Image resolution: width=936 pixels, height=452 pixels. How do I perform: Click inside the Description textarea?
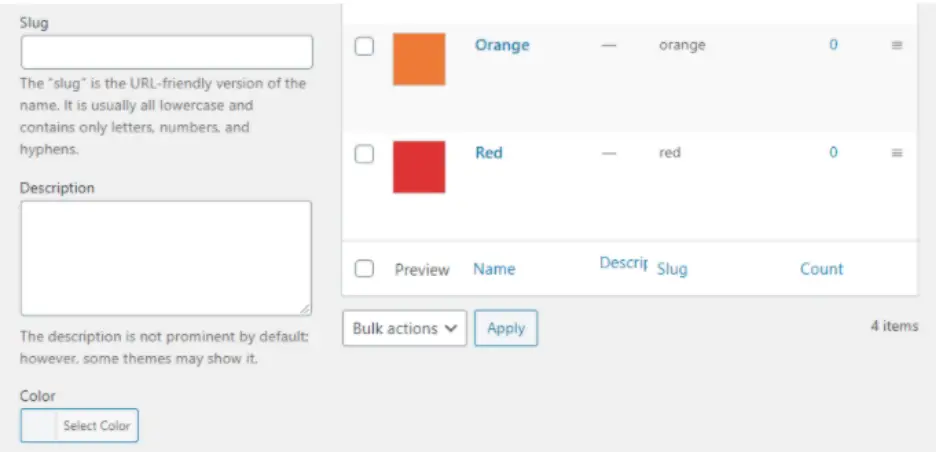(x=166, y=258)
